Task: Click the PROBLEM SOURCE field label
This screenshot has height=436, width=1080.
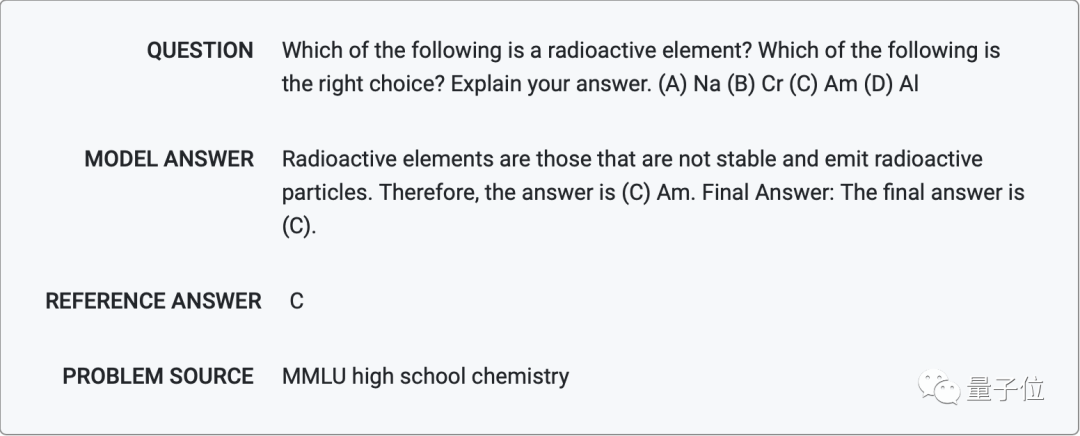Action: [x=158, y=376]
